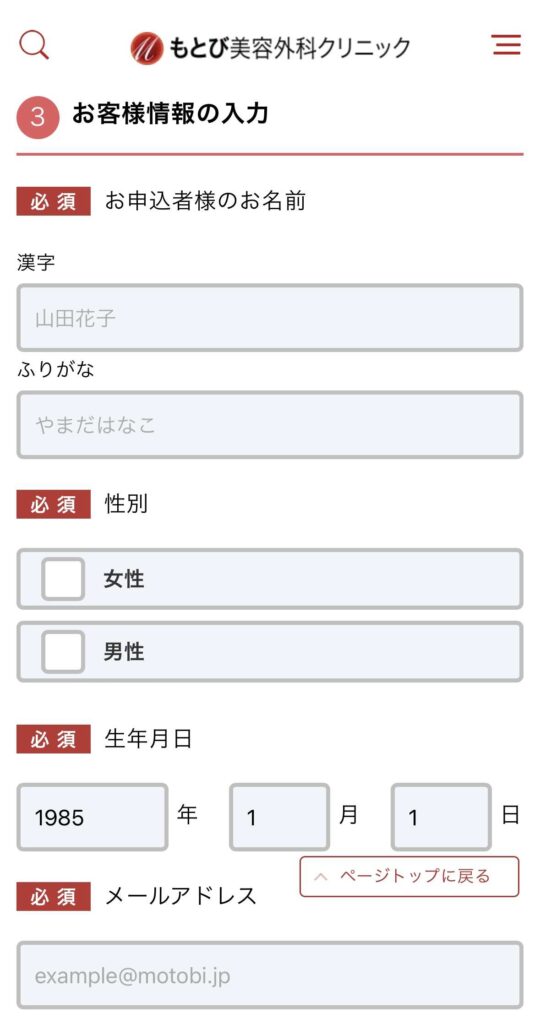Viewport: 540px width, 1024px height.
Task: Click the Motobi clinic logo emblem
Action: (x=147, y=48)
